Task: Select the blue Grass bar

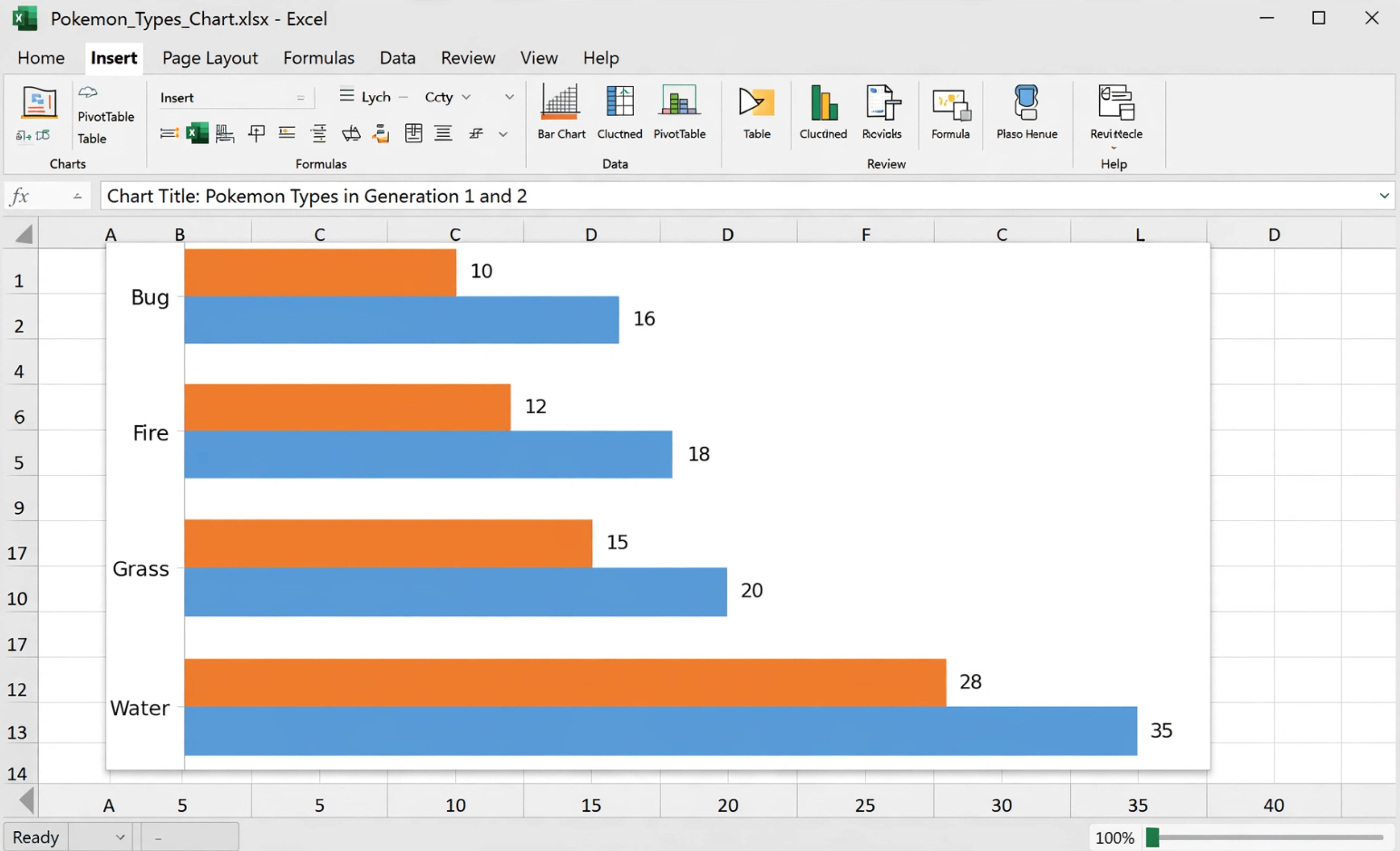Action: click(x=455, y=592)
